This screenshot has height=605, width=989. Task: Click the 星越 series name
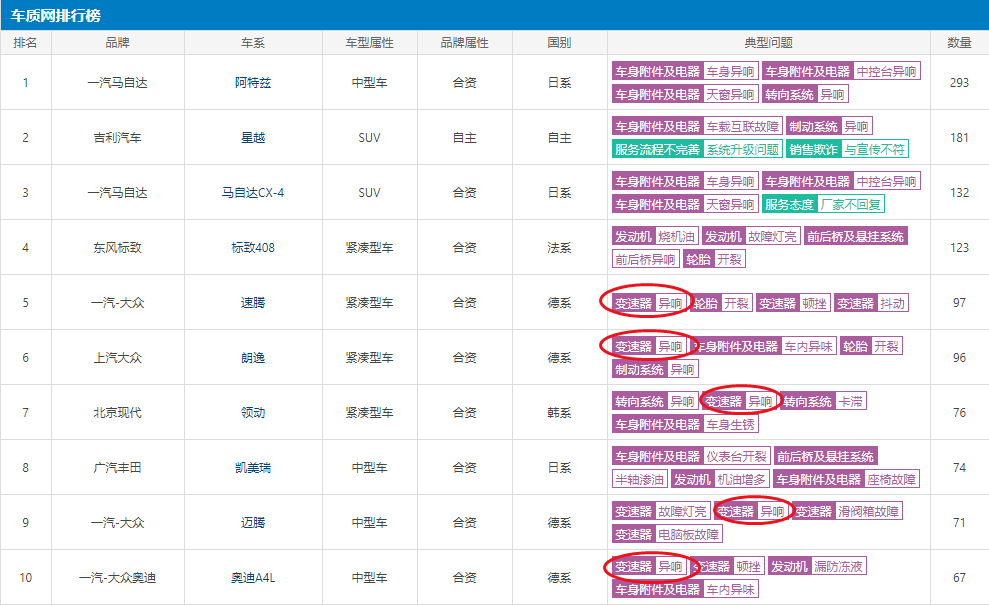[252, 137]
